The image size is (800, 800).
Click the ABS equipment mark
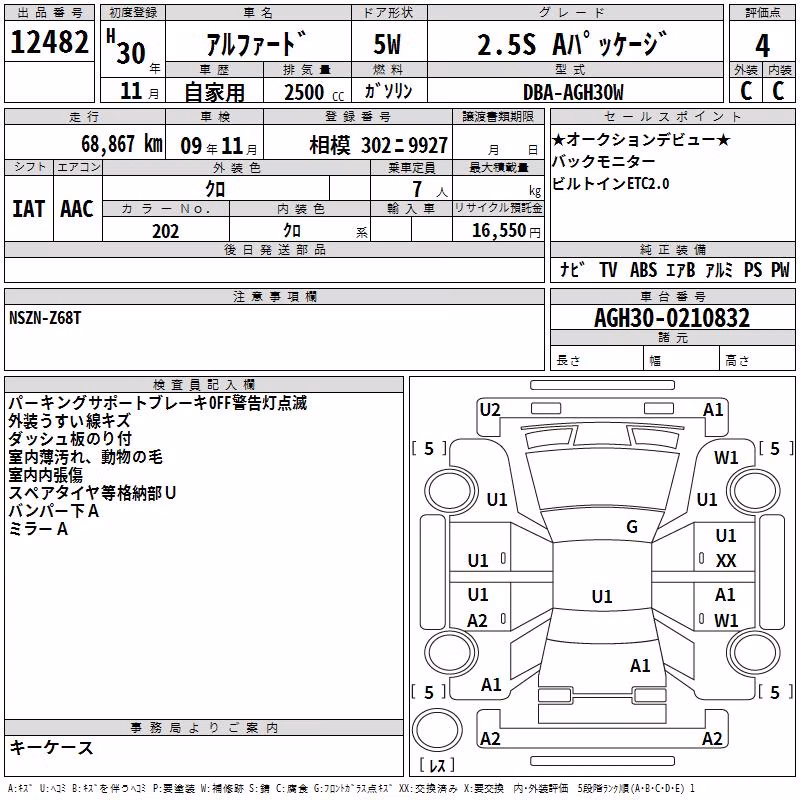[643, 269]
